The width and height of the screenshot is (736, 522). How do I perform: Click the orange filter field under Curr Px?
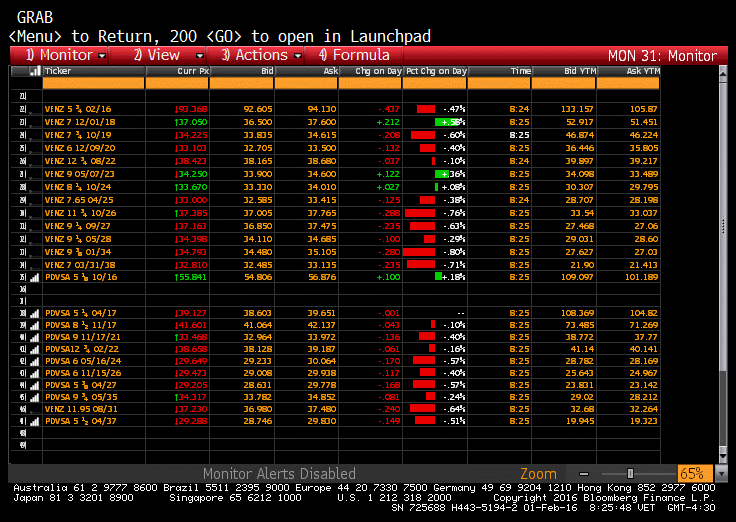[177, 83]
